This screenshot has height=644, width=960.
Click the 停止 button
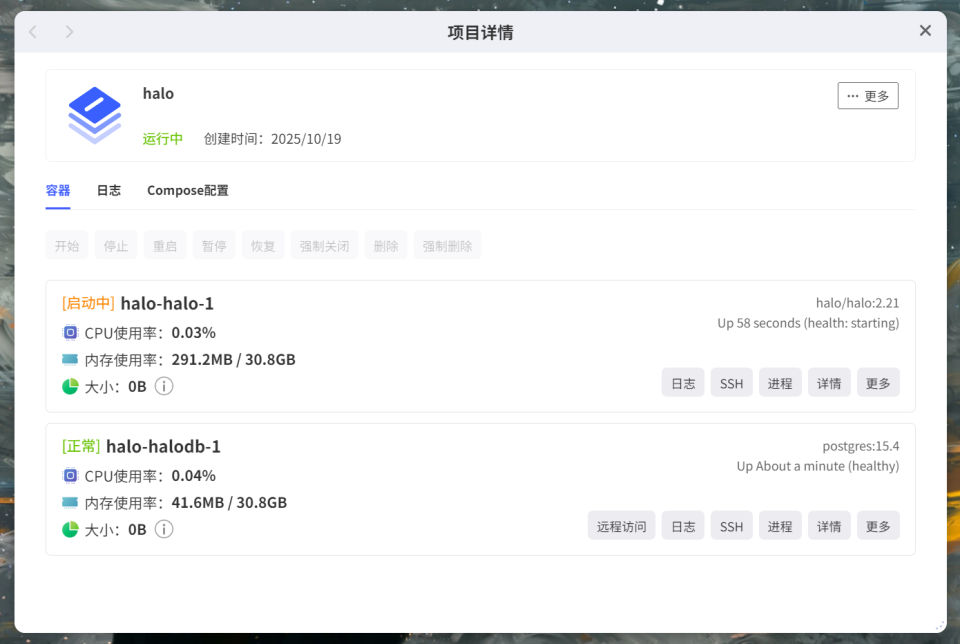click(x=116, y=245)
